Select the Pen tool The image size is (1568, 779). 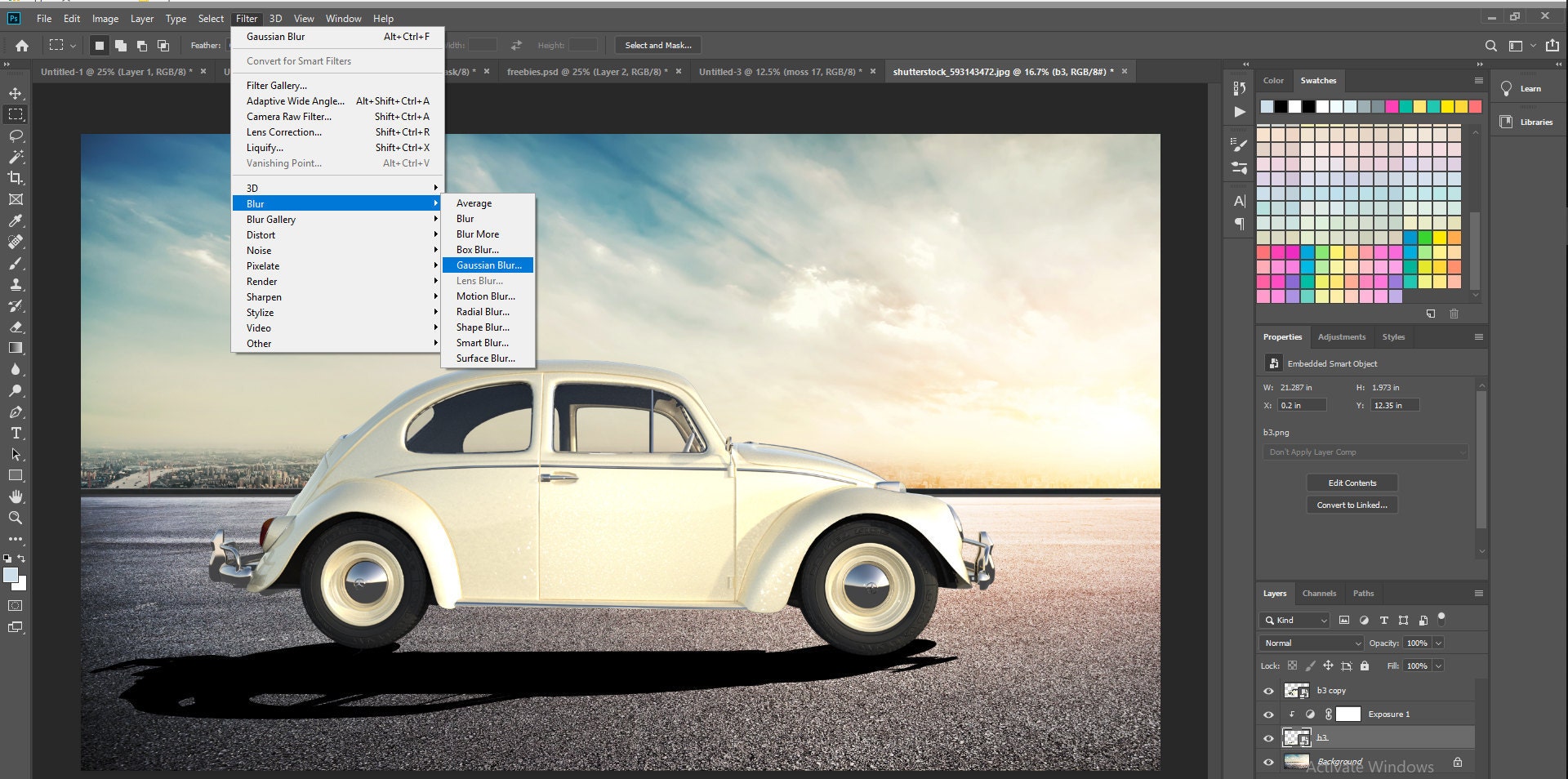[16, 412]
